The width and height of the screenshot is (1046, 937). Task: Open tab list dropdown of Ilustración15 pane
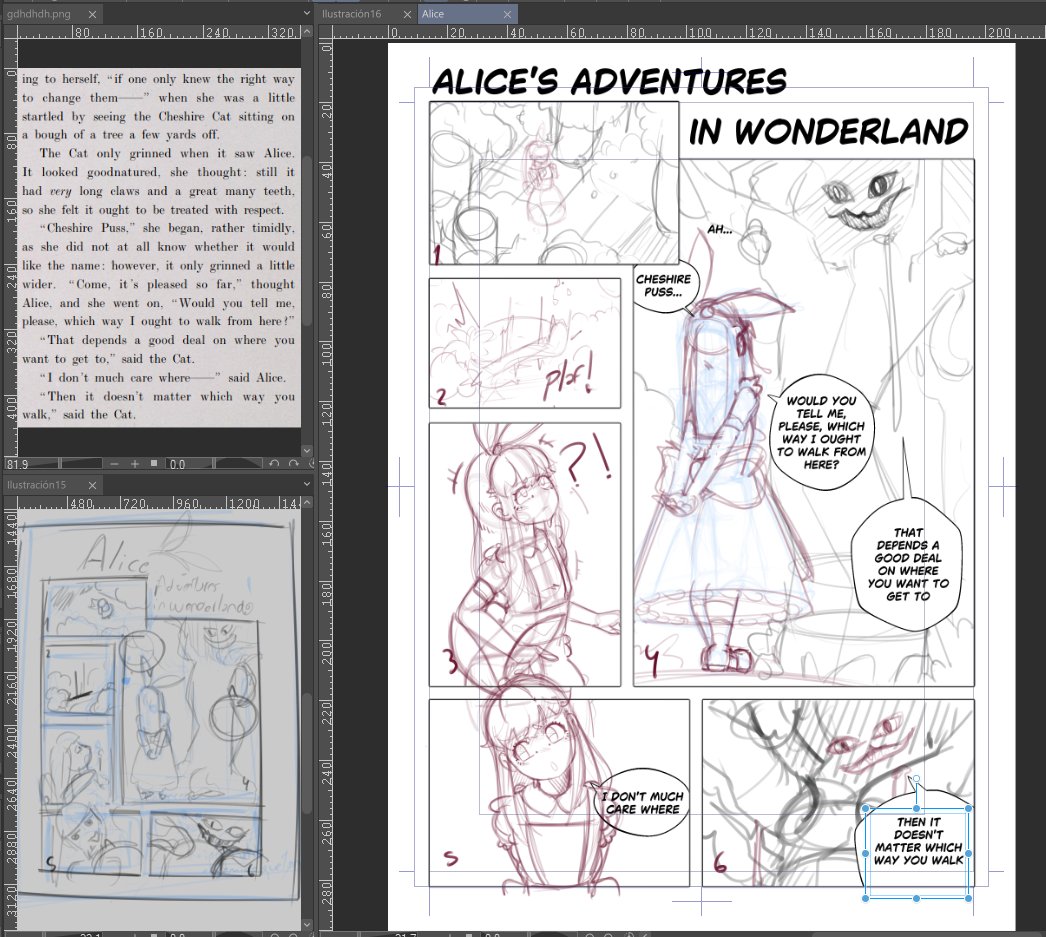pos(307,484)
